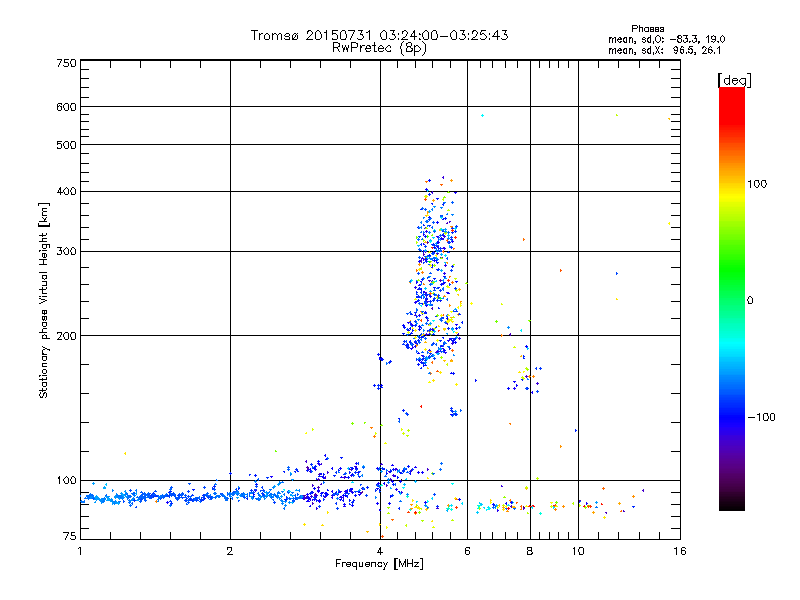Click the x-axis tick label "4"
The width and height of the screenshot is (800, 600).
point(380,551)
